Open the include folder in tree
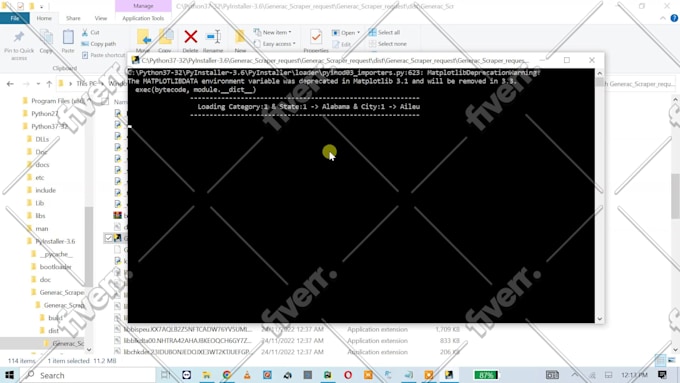Screen dimensions: 680x383 click(42, 190)
